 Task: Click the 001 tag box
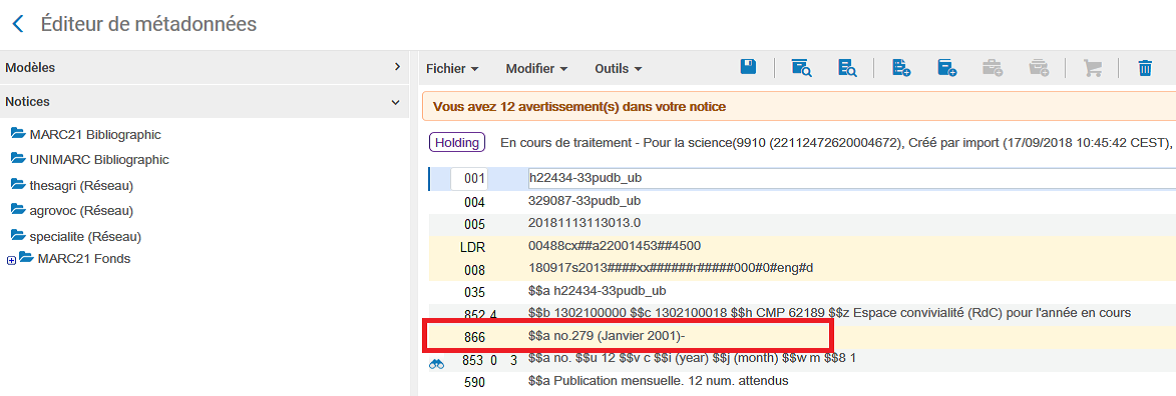point(469,178)
